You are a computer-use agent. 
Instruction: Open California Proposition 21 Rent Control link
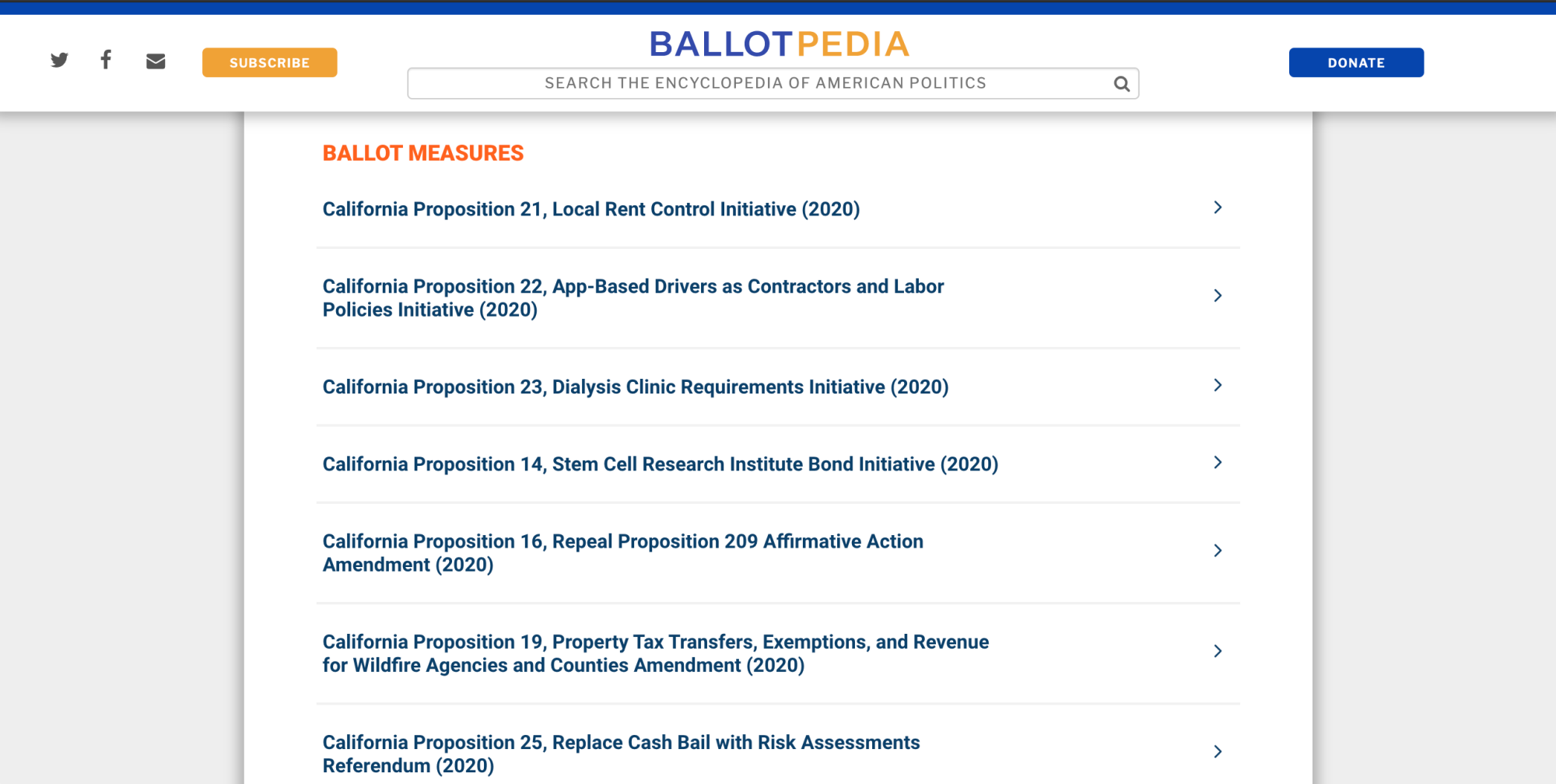591,209
